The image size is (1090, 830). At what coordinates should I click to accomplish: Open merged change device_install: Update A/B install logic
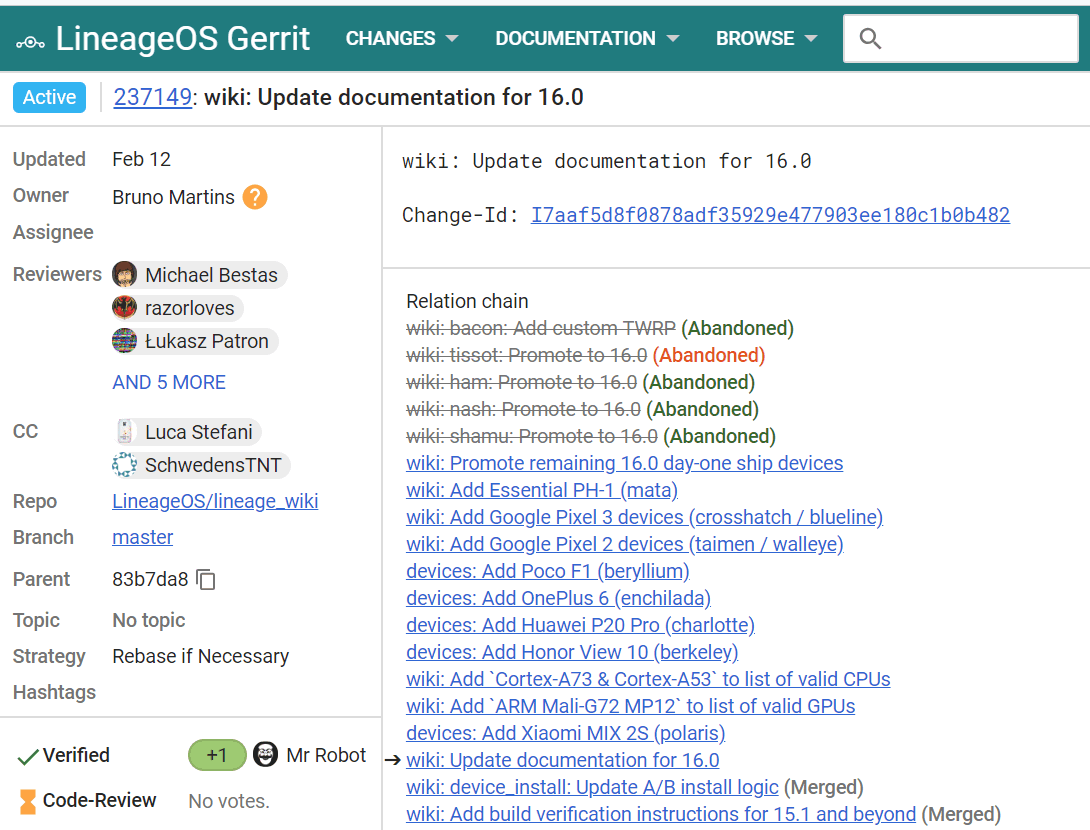[592, 788]
